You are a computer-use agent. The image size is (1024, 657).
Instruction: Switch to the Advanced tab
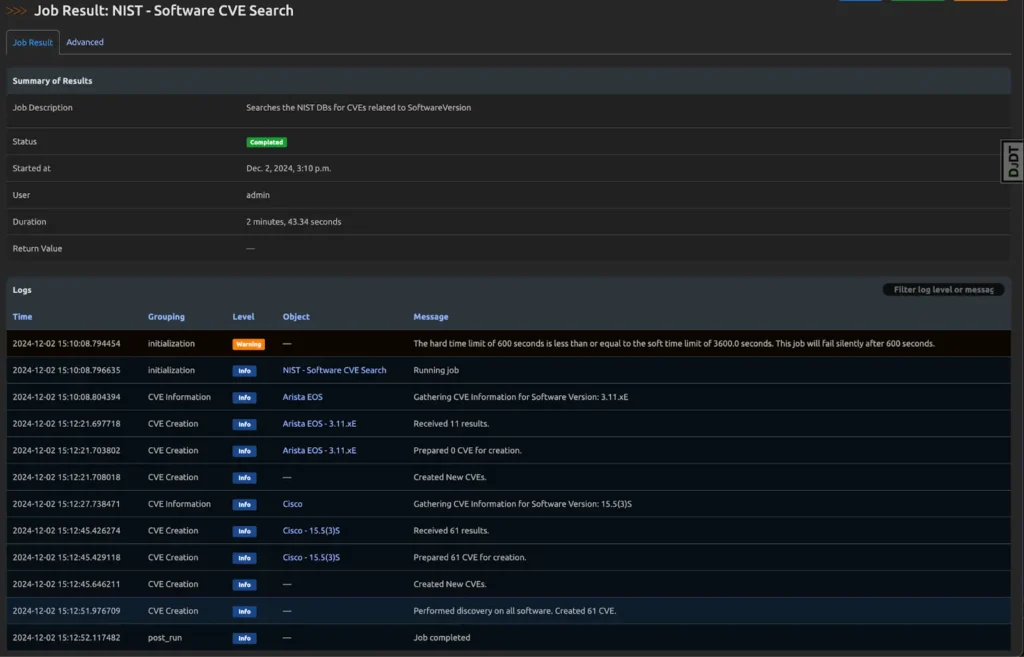pyautogui.click(x=85, y=43)
